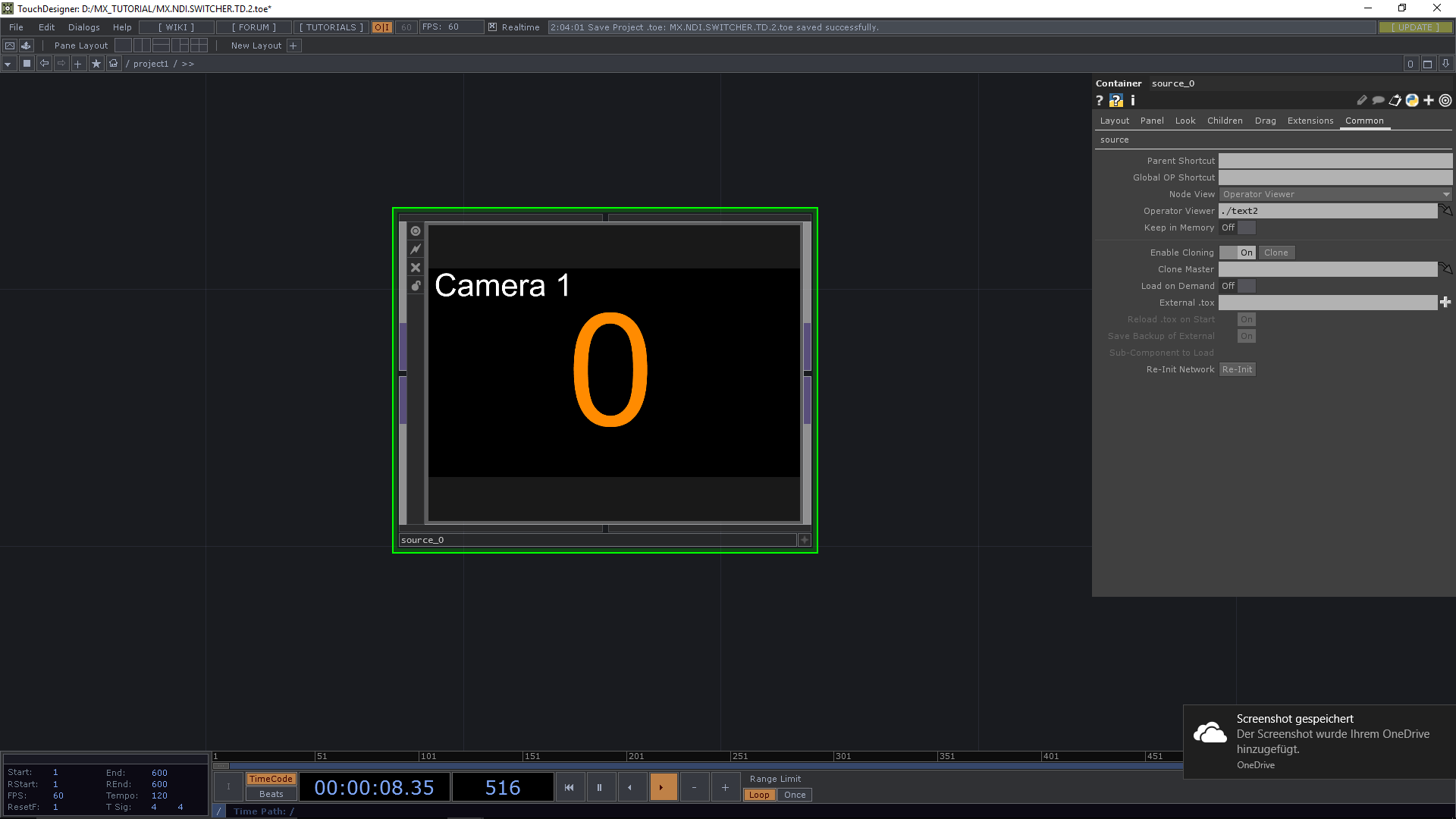This screenshot has width=1456, height=819.
Task: Open operator help question mark icon
Action: coord(1099,100)
